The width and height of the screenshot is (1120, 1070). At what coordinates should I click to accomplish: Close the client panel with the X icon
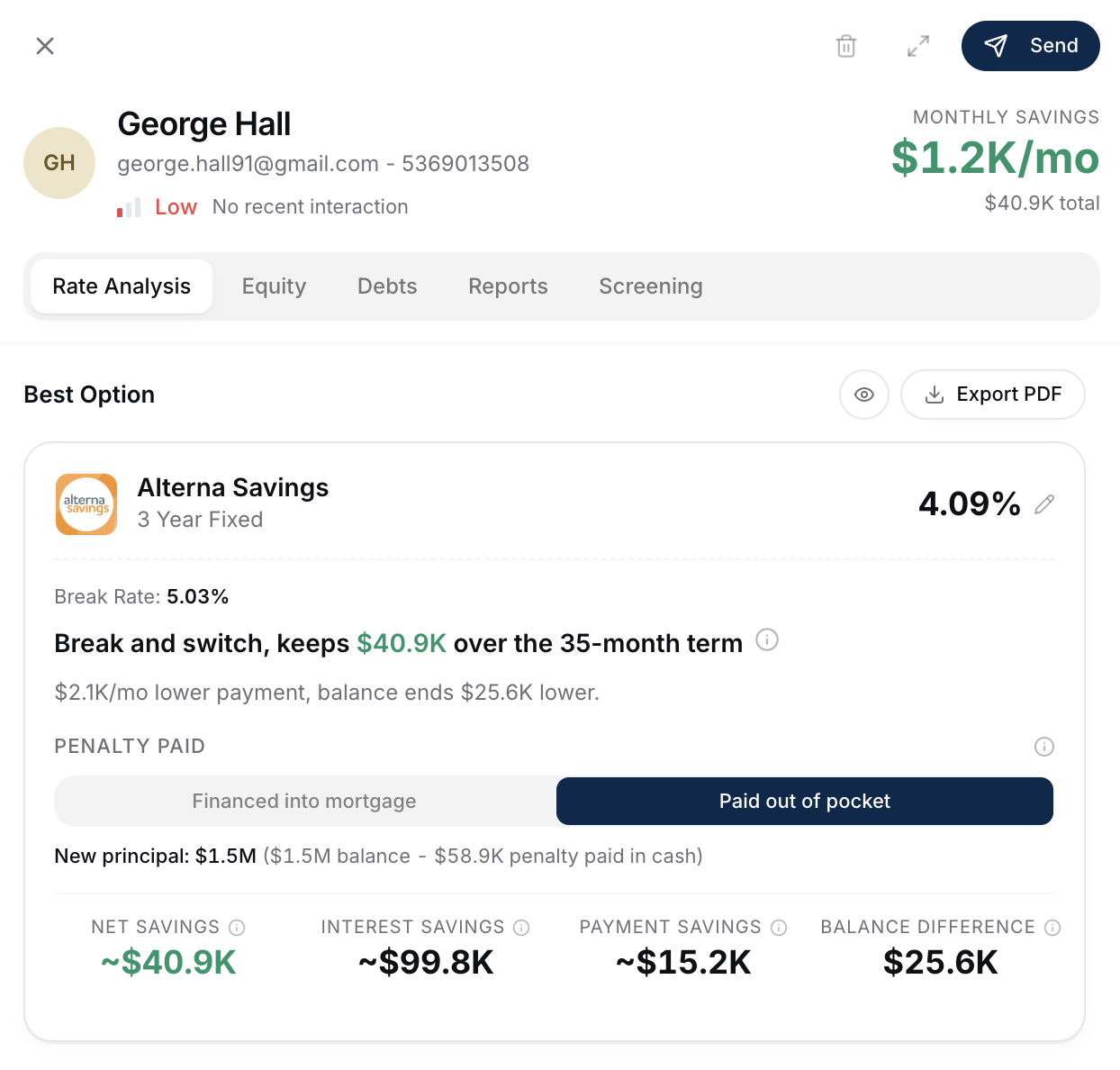coord(45,46)
